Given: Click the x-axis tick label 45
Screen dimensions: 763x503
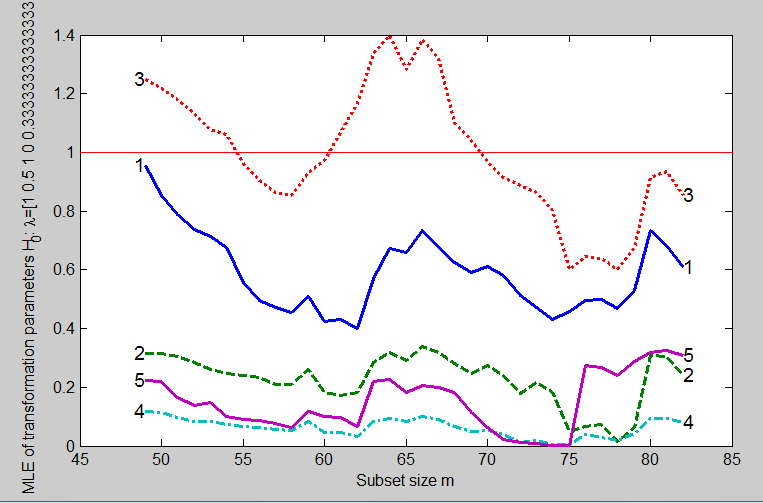Looking at the screenshot, I should (x=79, y=463).
